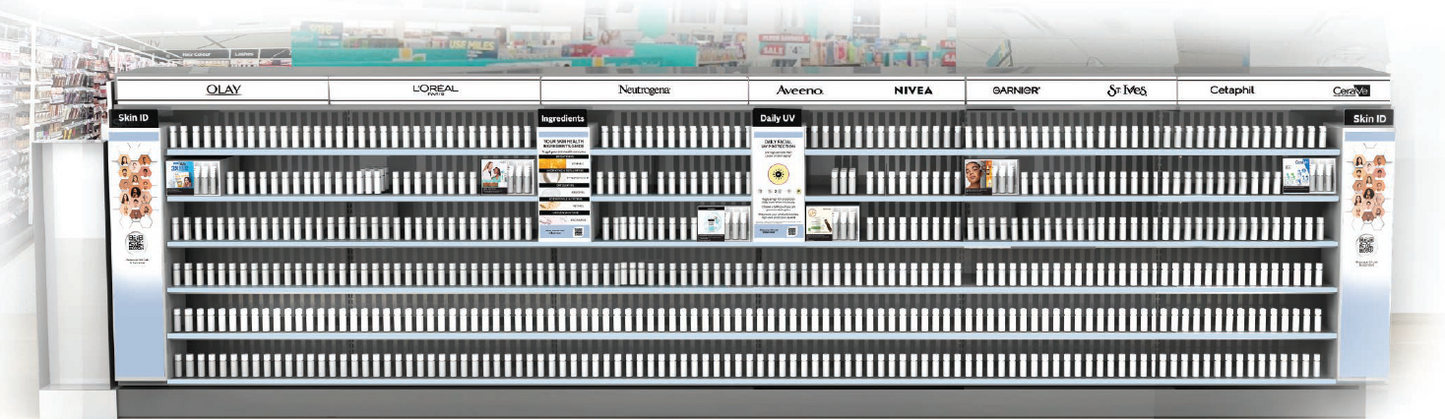Click the Daily Facial UV Protection heading
The width and height of the screenshot is (1445, 419).
(x=777, y=146)
